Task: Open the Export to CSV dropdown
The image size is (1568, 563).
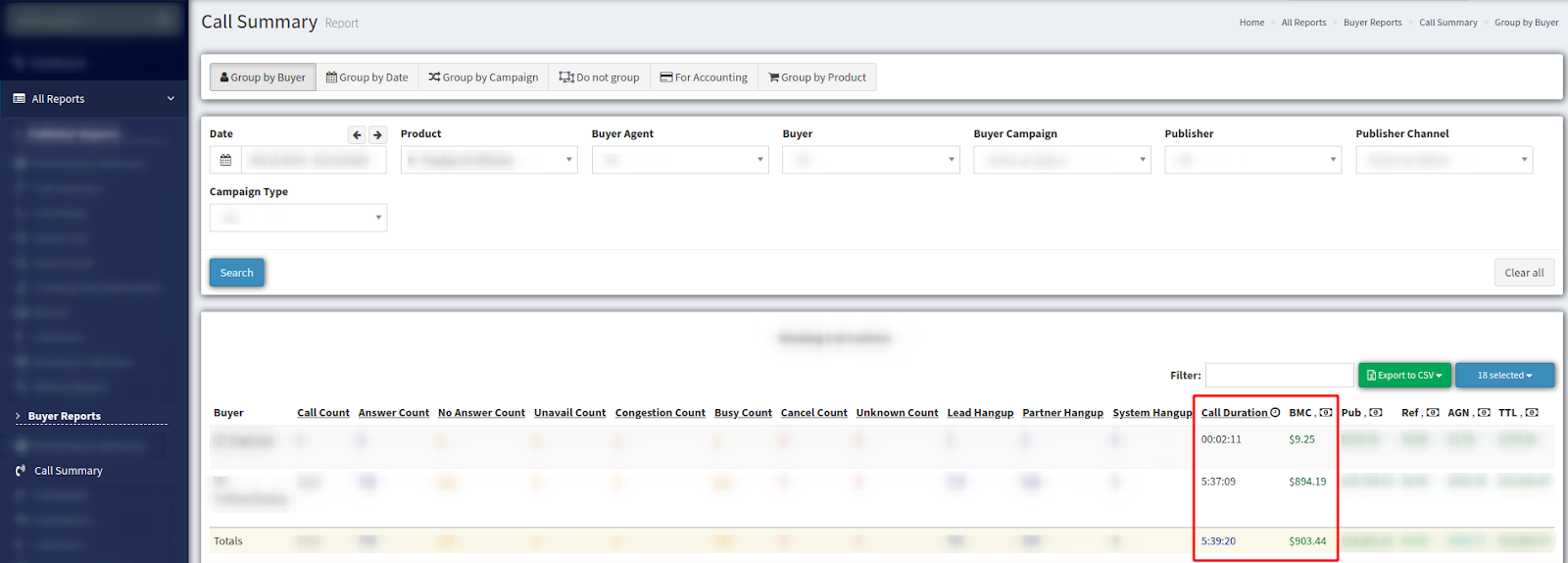Action: (1404, 376)
